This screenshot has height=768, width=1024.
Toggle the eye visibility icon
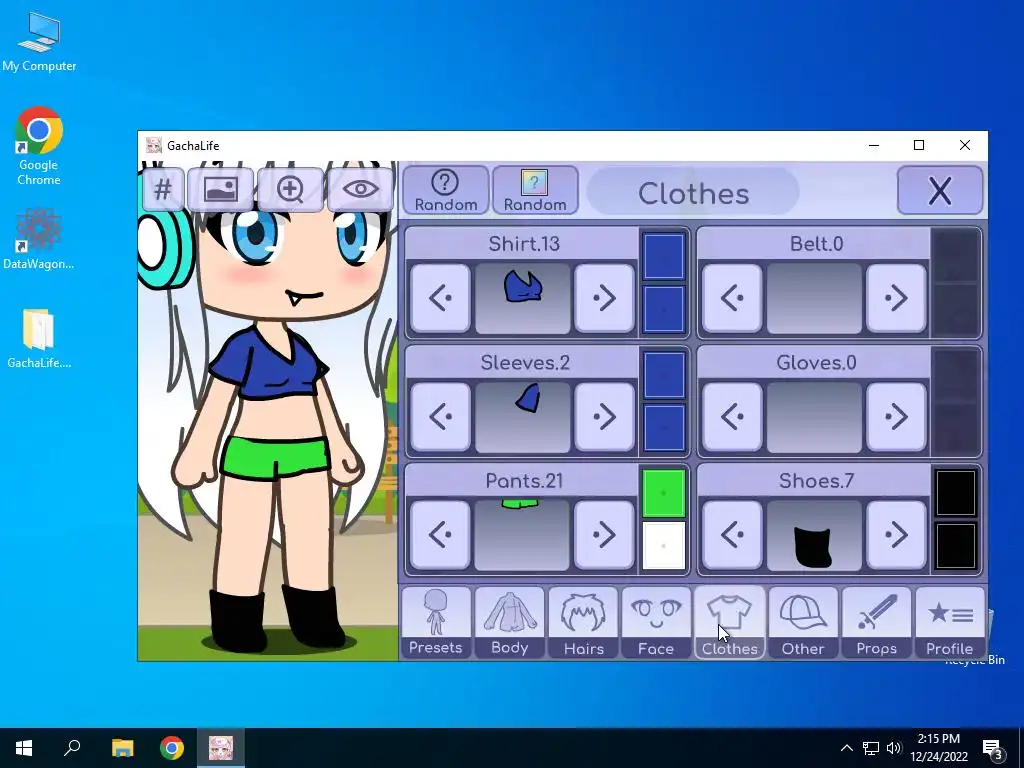pyautogui.click(x=360, y=189)
